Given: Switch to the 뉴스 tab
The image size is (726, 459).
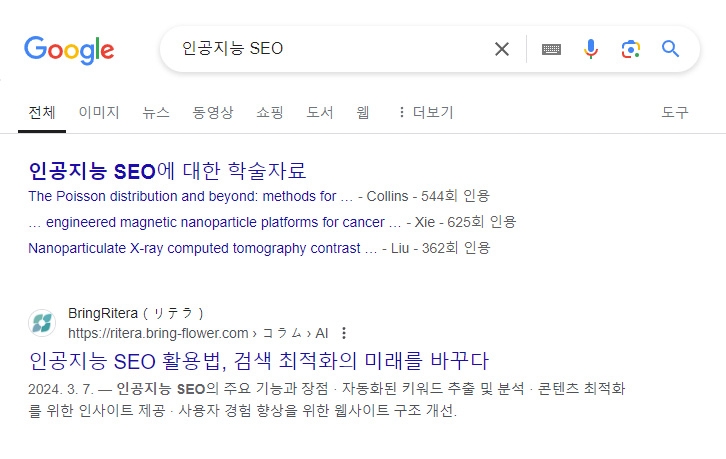Looking at the screenshot, I should click(x=156, y=112).
